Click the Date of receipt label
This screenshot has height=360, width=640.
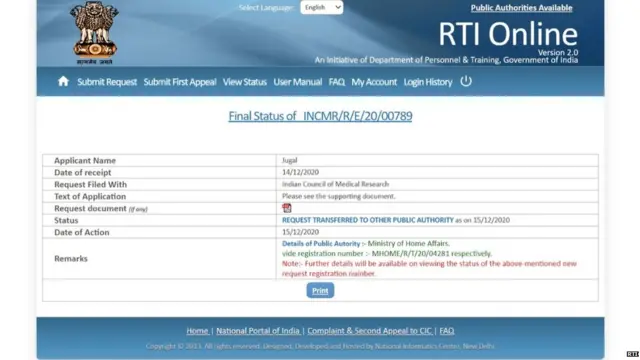tap(82, 172)
